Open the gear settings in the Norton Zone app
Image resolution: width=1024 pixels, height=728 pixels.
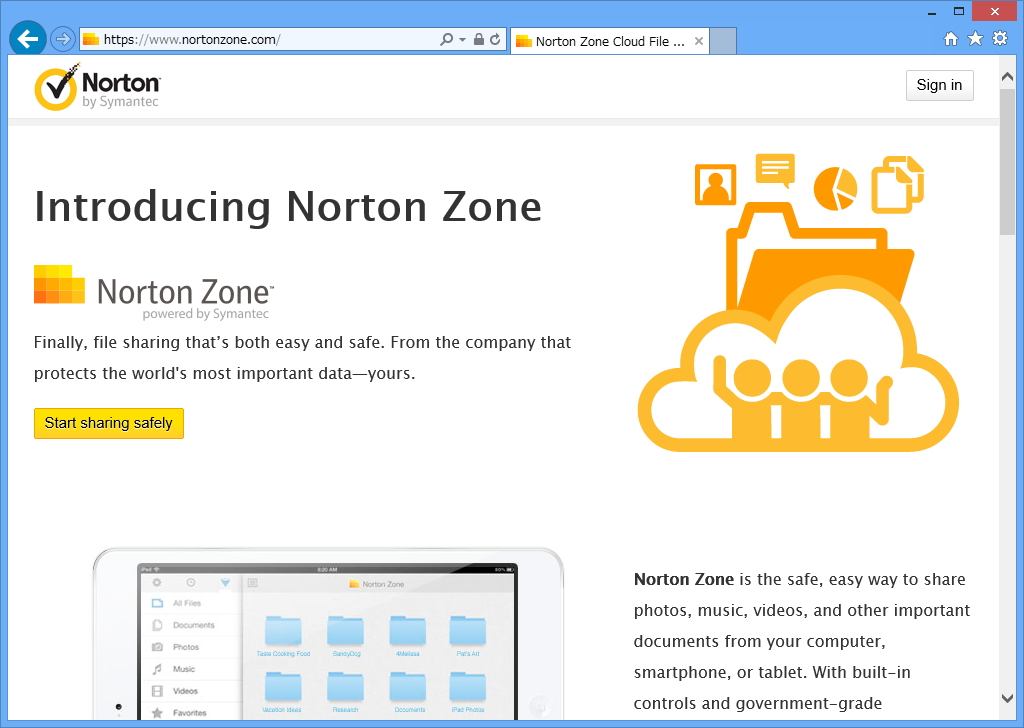[x=156, y=582]
